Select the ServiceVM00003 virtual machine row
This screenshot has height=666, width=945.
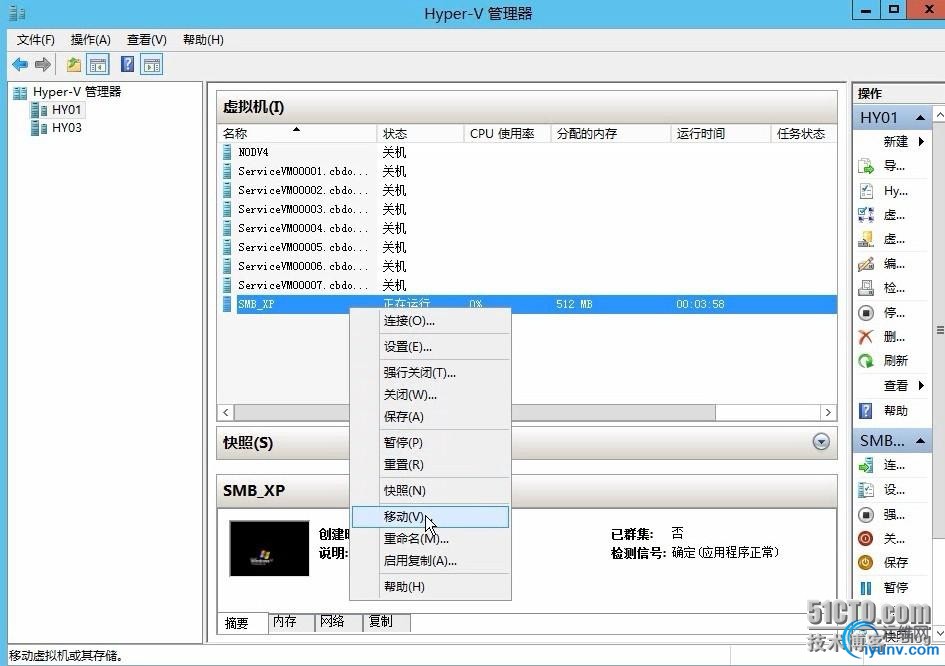click(529, 209)
